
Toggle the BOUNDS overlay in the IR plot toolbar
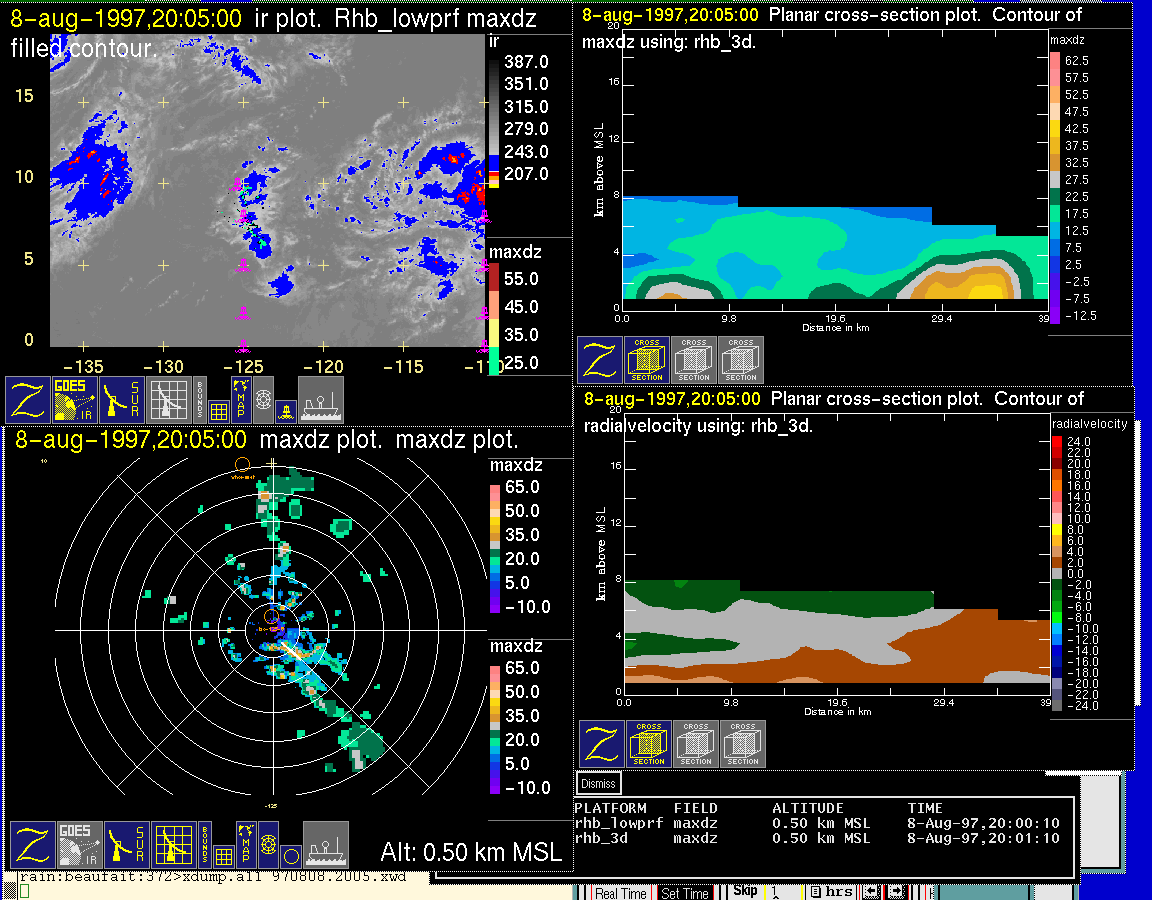[x=199, y=400]
